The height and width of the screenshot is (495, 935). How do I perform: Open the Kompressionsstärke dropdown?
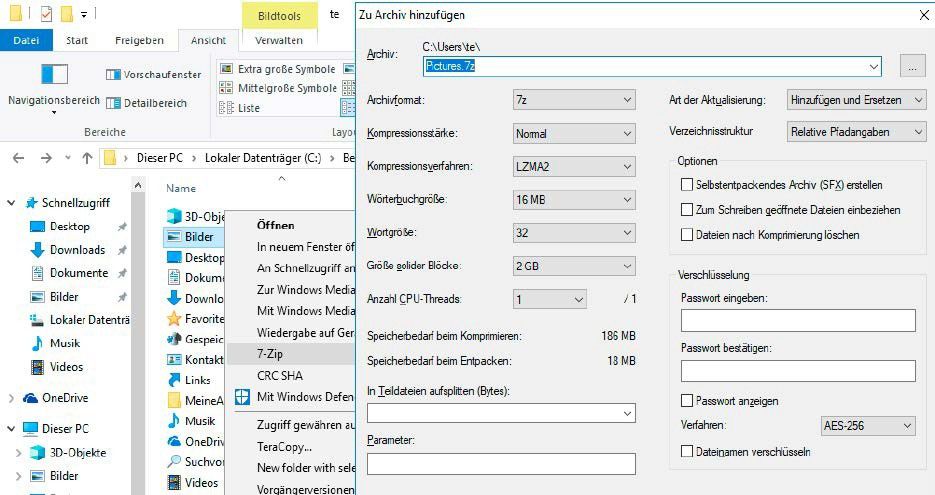(x=573, y=133)
